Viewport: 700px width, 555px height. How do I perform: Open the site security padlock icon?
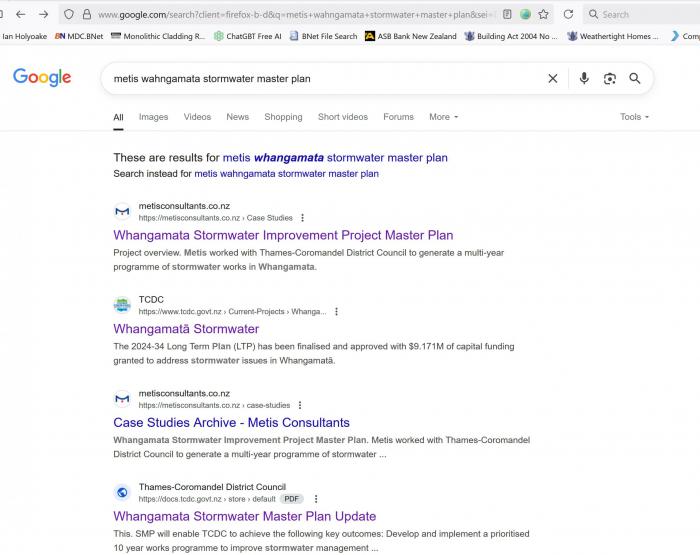pos(87,14)
